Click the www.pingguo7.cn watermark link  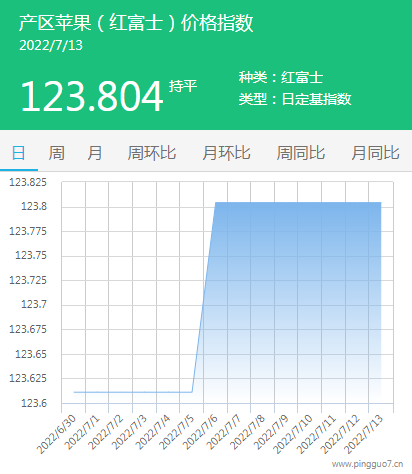(368, 464)
